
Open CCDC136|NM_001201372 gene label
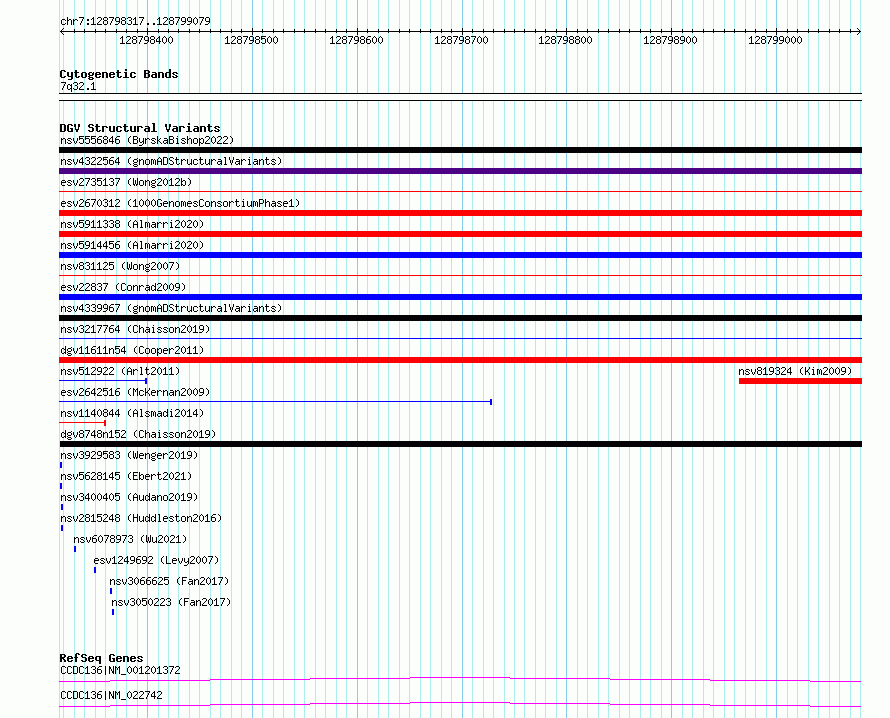(120, 670)
